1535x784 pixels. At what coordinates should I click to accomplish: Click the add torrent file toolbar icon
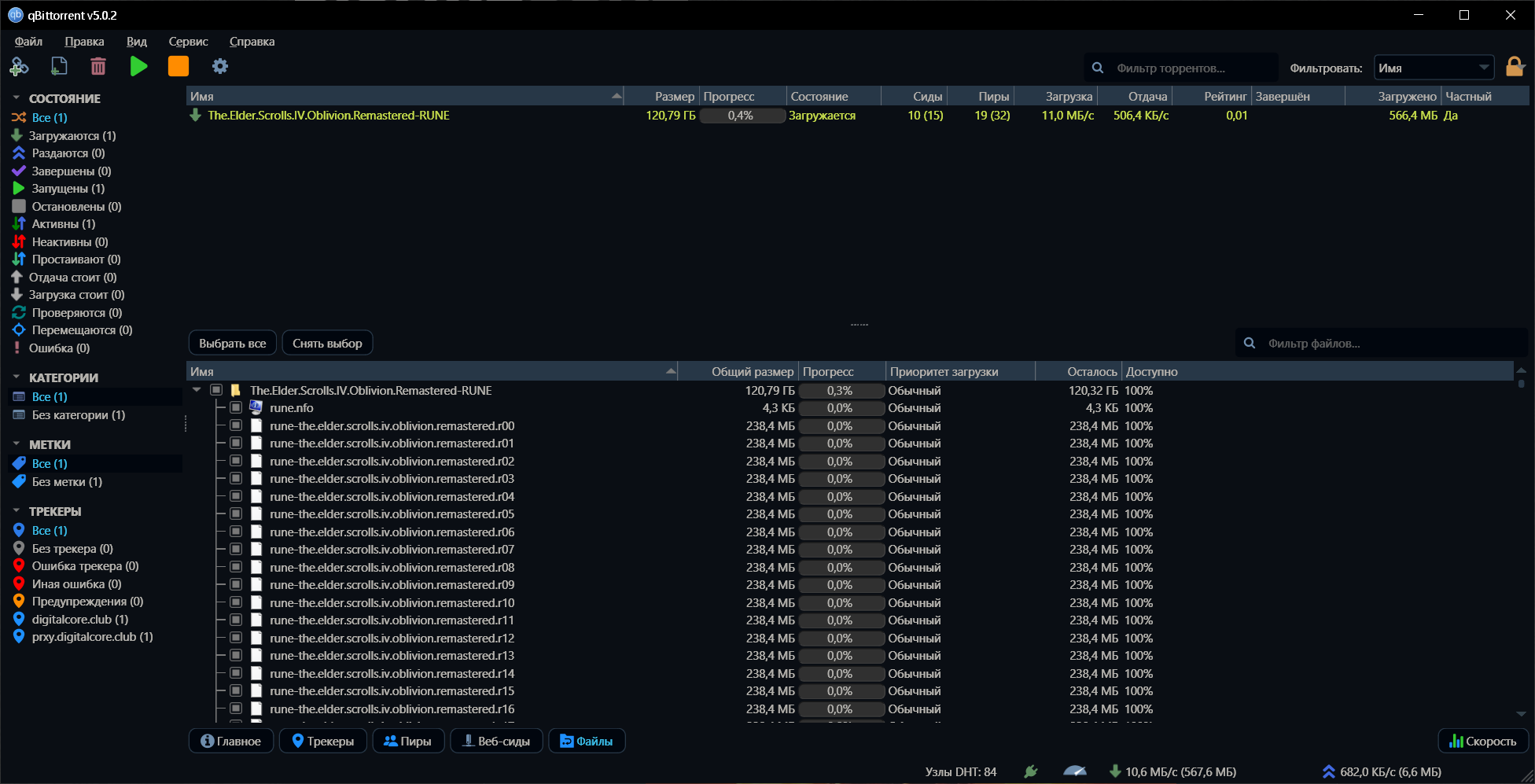(59, 67)
